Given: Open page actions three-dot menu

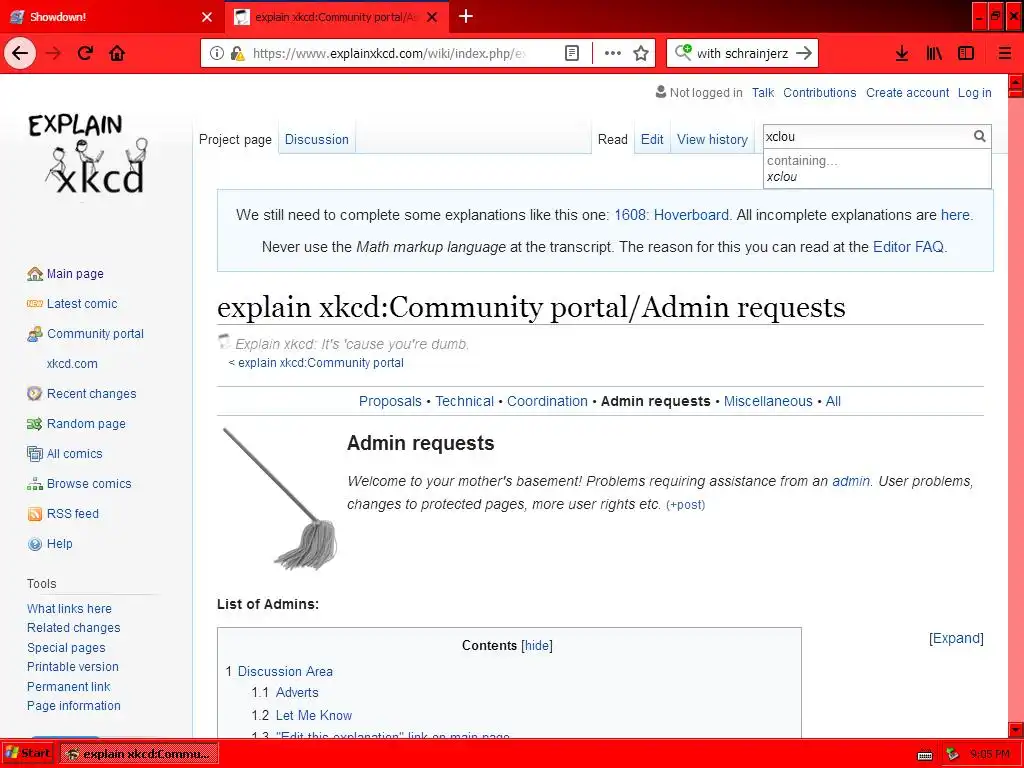Looking at the screenshot, I should pyautogui.click(x=613, y=54).
